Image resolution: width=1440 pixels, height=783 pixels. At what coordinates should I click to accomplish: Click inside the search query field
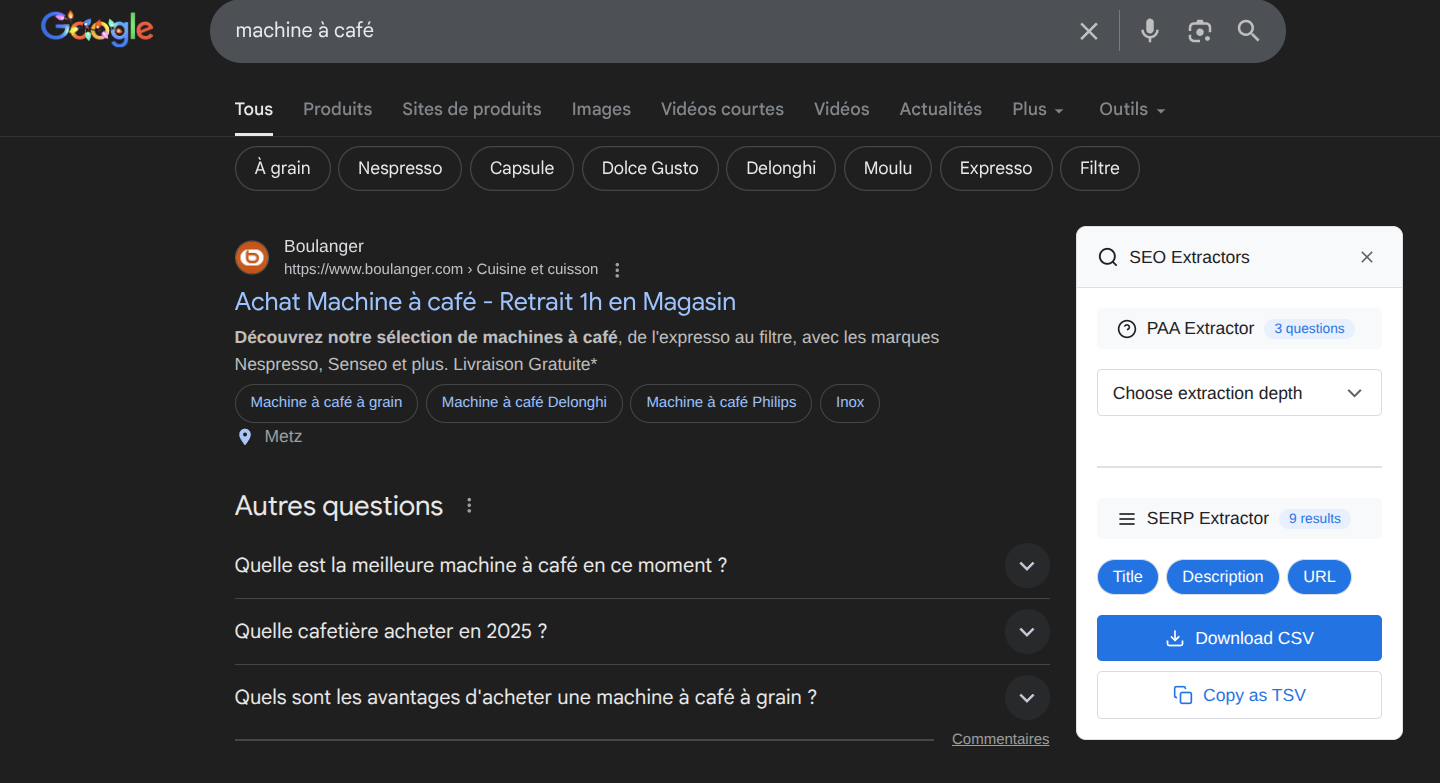pos(640,31)
